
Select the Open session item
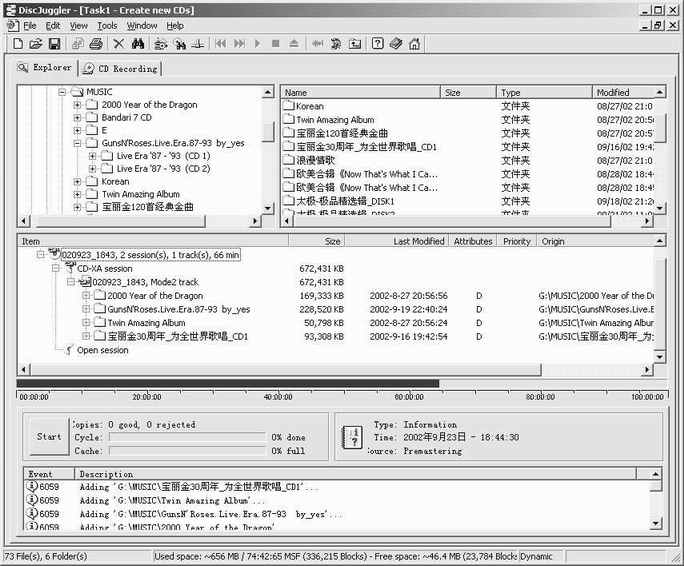pyautogui.click(x=103, y=350)
